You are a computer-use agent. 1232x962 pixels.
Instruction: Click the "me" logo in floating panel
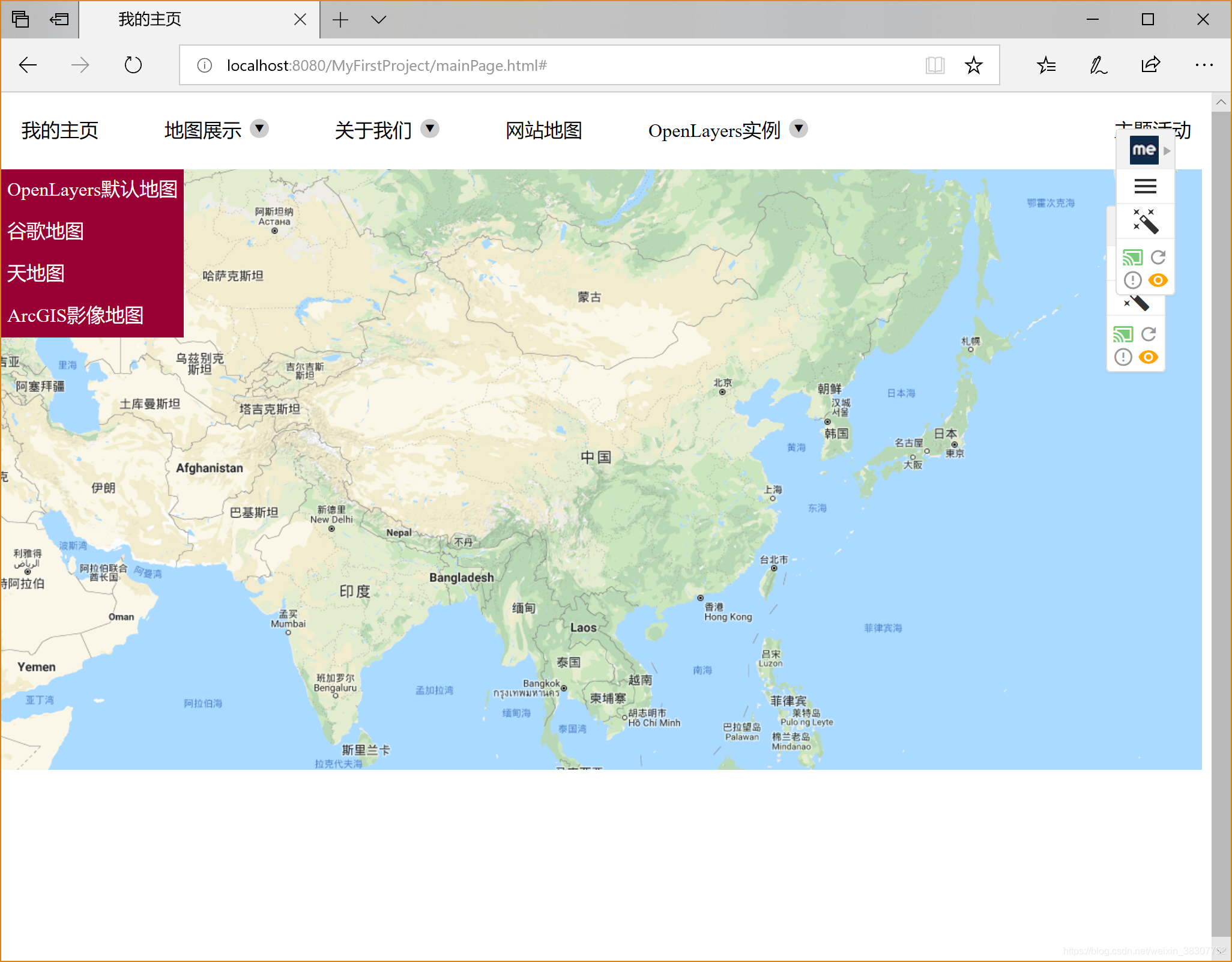point(1144,150)
